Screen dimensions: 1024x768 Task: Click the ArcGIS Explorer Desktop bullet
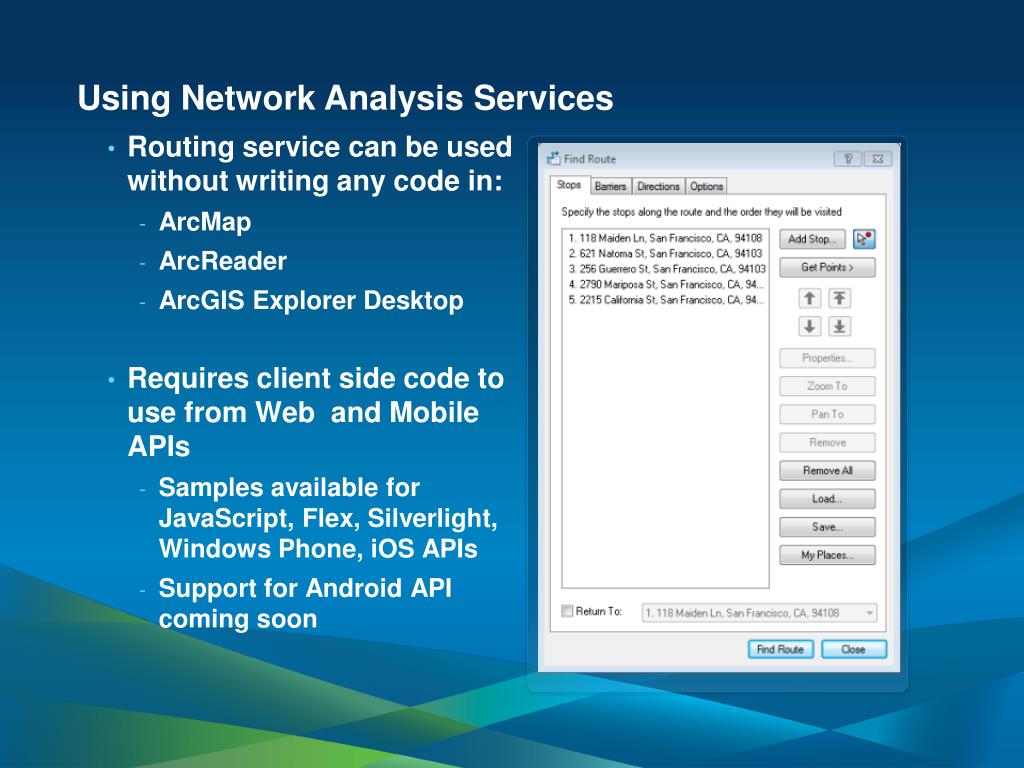[311, 300]
